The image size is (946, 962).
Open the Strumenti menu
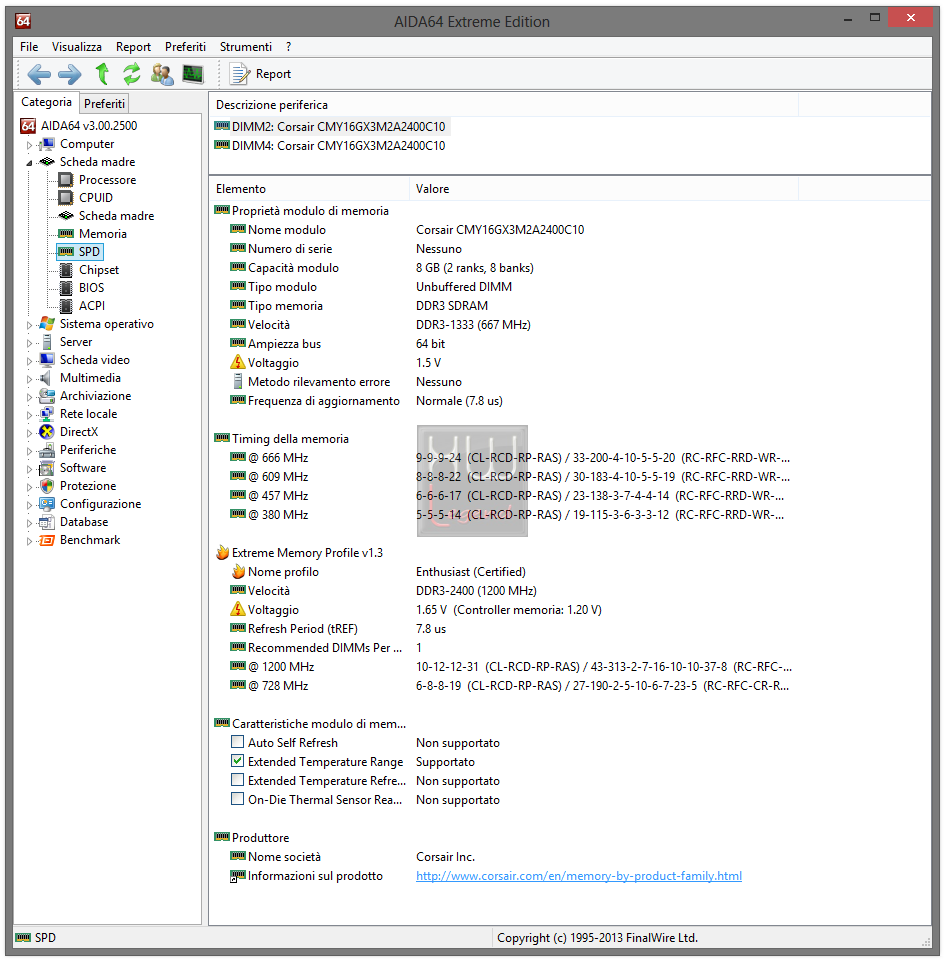(x=245, y=47)
